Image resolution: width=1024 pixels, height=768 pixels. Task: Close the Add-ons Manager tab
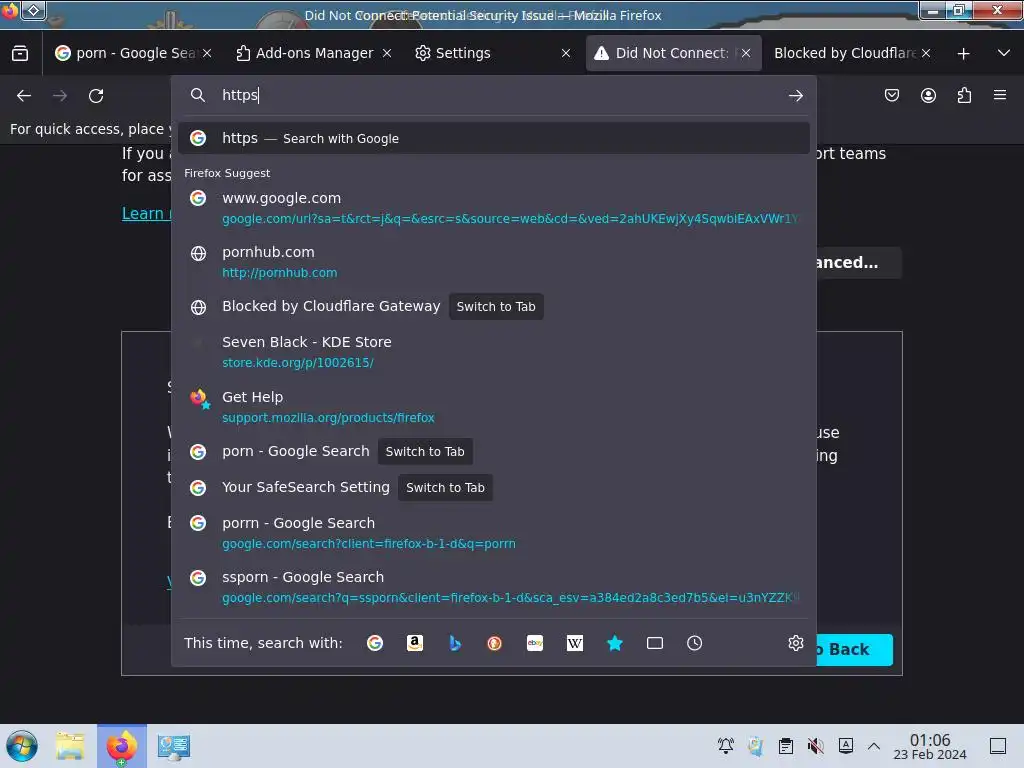387,53
